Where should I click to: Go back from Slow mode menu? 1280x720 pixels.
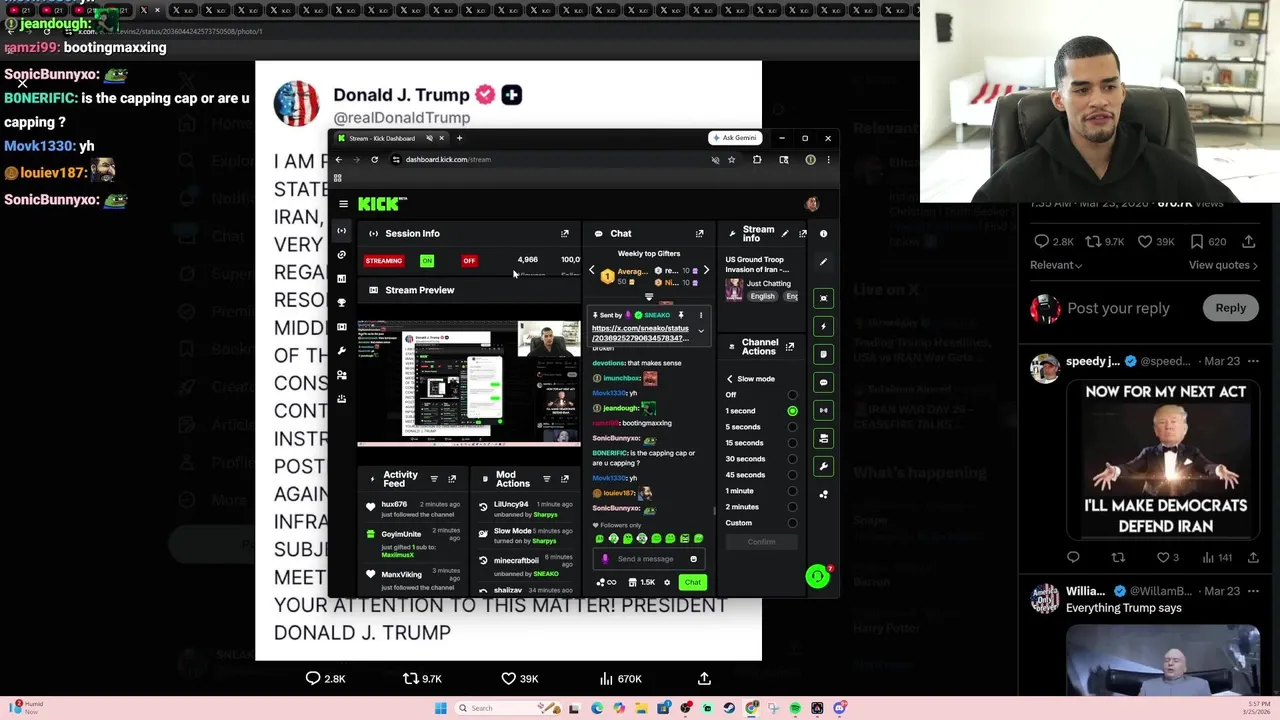pos(729,379)
